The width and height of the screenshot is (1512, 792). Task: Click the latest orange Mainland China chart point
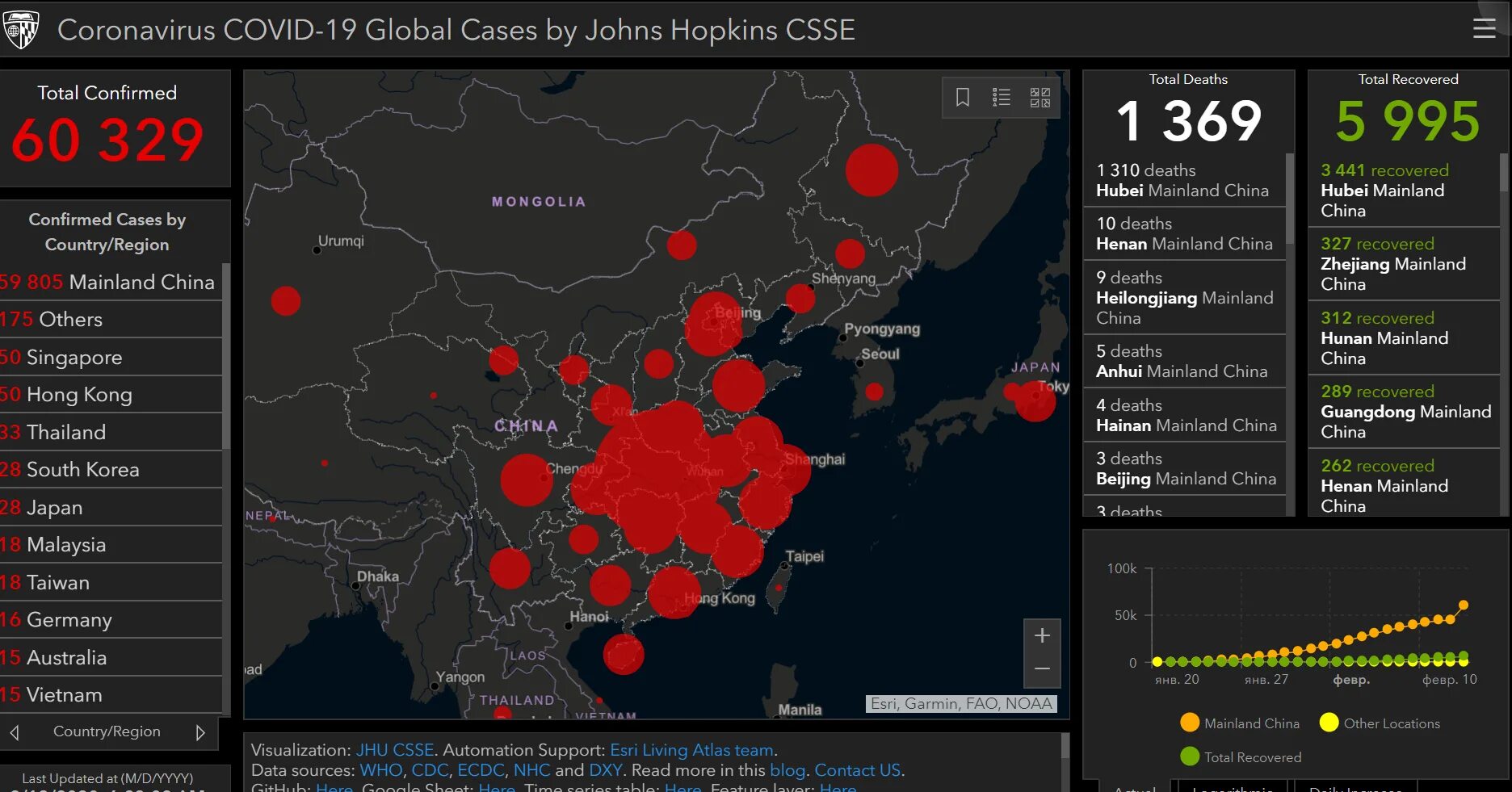[x=1463, y=605]
